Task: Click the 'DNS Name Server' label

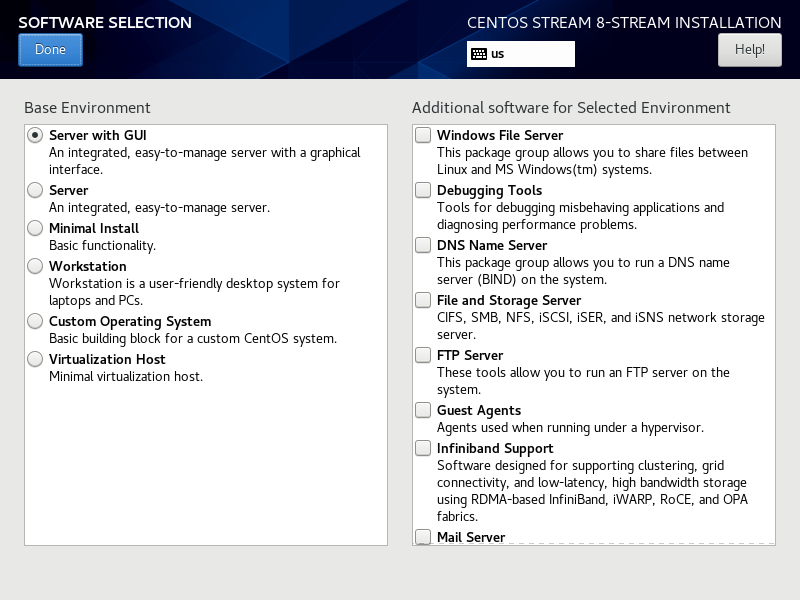Action: pos(492,245)
